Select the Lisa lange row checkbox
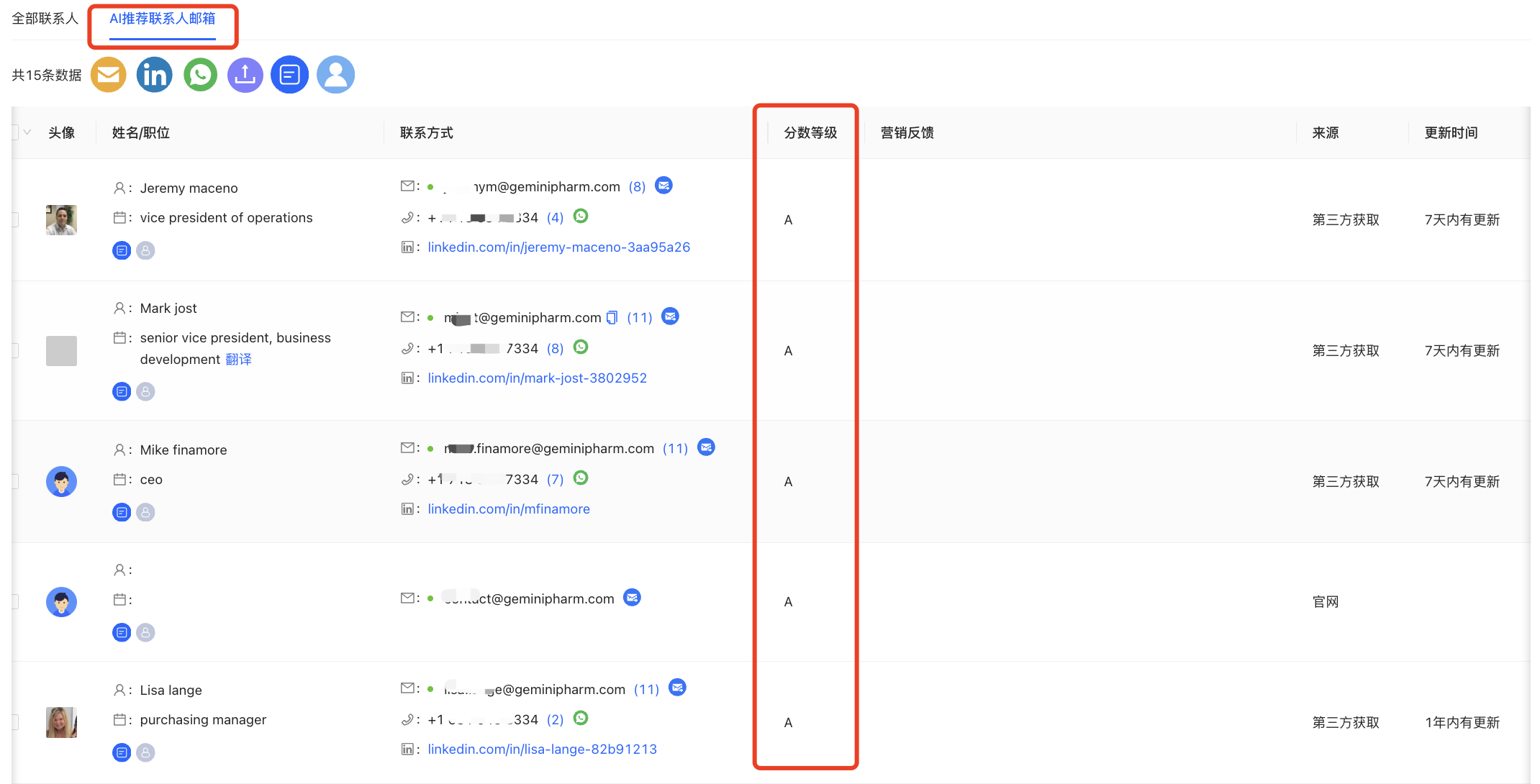The width and height of the screenshot is (1540, 784). tap(14, 722)
